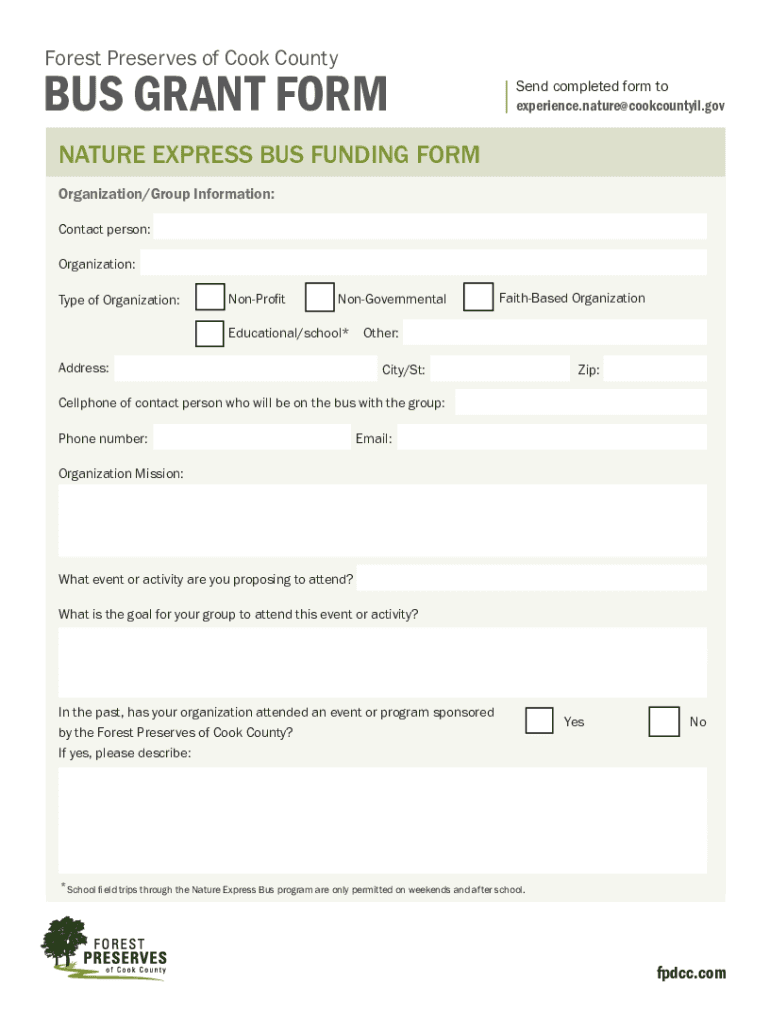
Task: Click the Email input field
Action: (x=552, y=438)
